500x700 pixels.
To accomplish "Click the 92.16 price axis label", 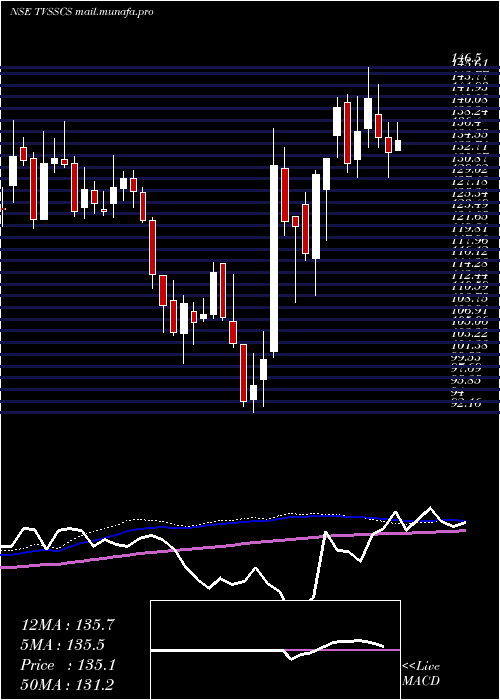I will point(467,404).
